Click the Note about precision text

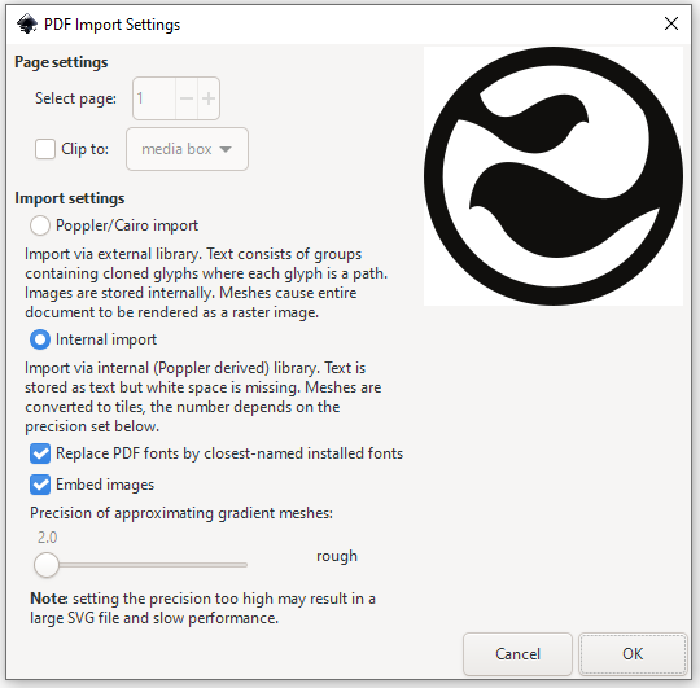coord(203,608)
